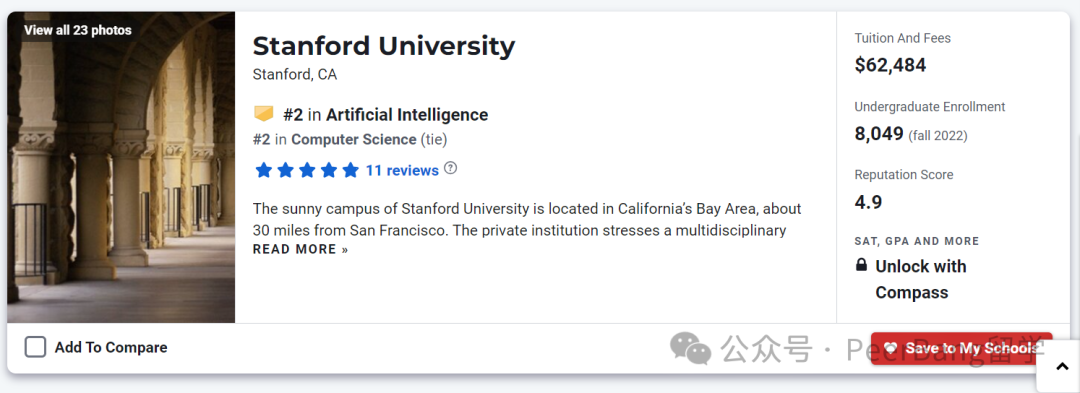
Task: Click the fifth blue rating star
Action: 351,170
